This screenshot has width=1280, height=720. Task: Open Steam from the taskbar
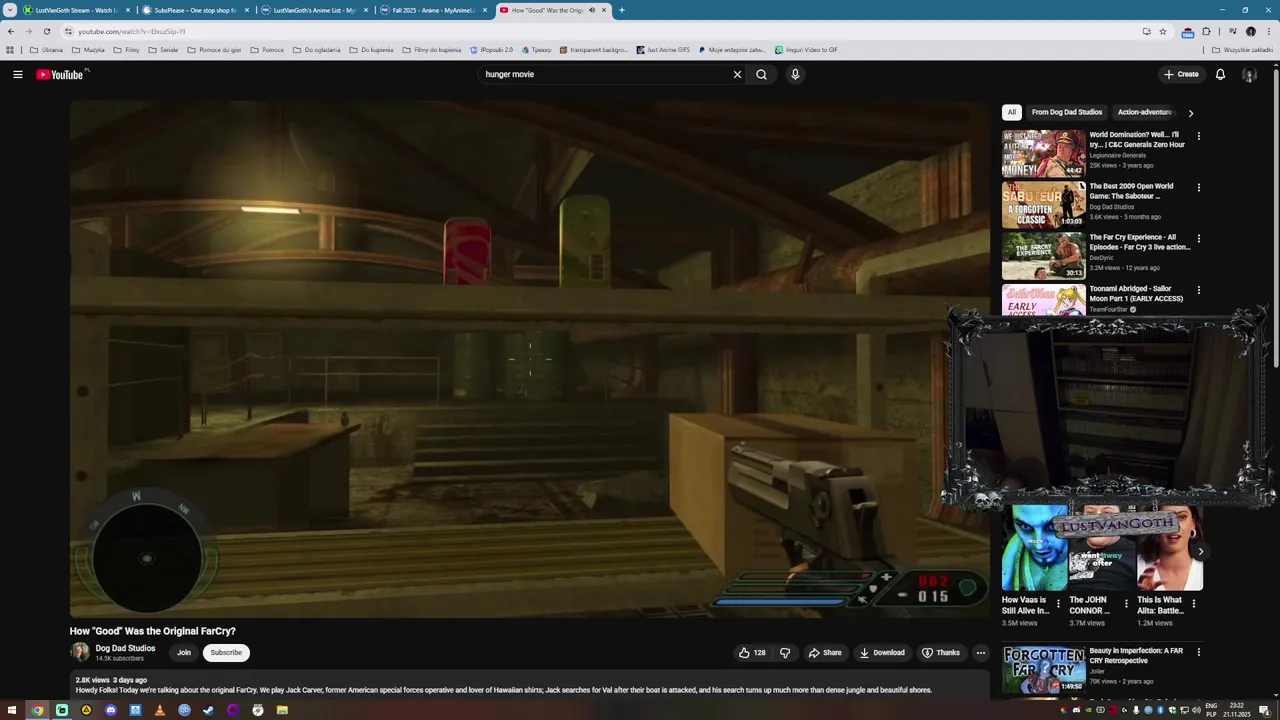(208, 710)
